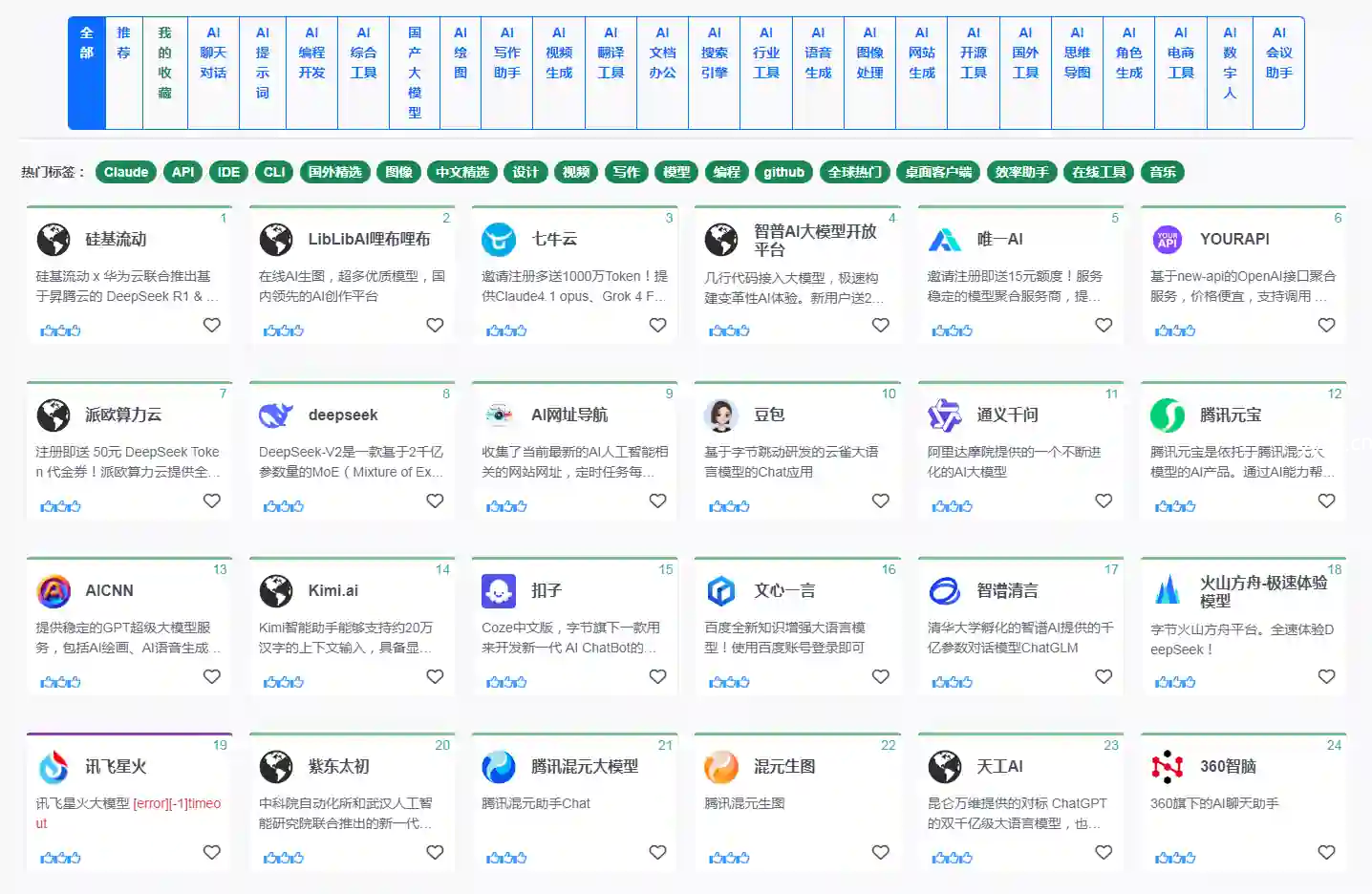This screenshot has width=1372, height=894.
Task: Click the 360智脑 logo icon
Action: click(1167, 767)
